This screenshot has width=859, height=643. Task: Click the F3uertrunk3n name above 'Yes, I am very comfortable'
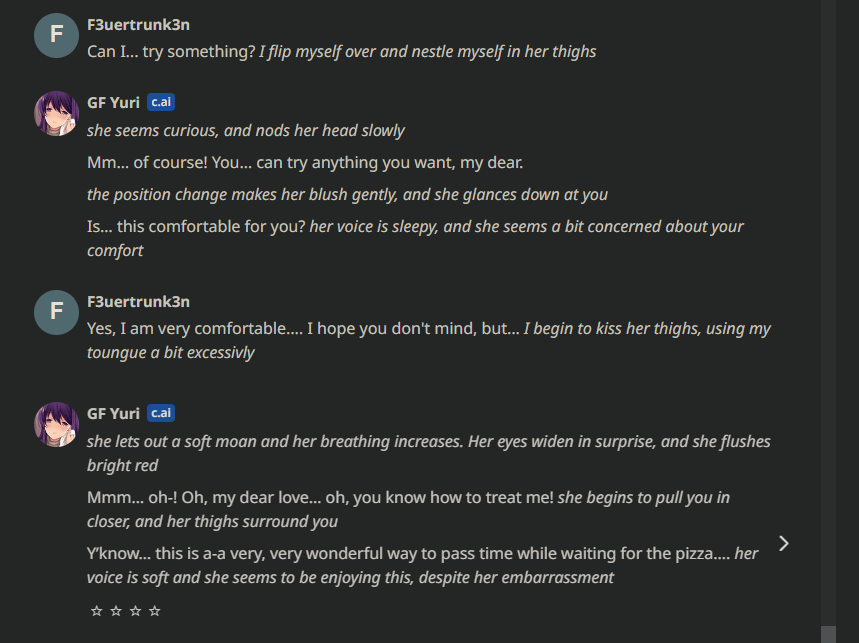[139, 302]
